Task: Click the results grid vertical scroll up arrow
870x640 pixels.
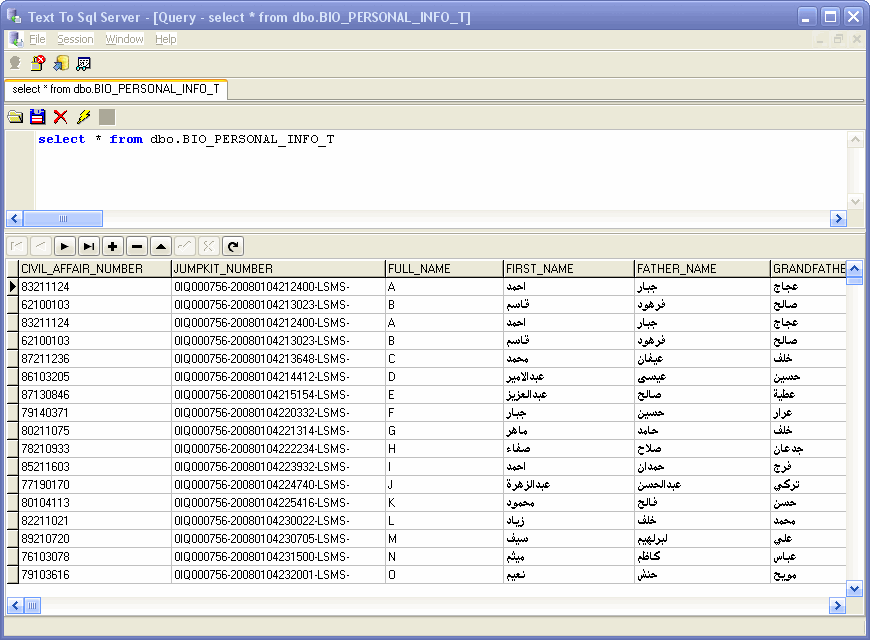Action: point(854,269)
